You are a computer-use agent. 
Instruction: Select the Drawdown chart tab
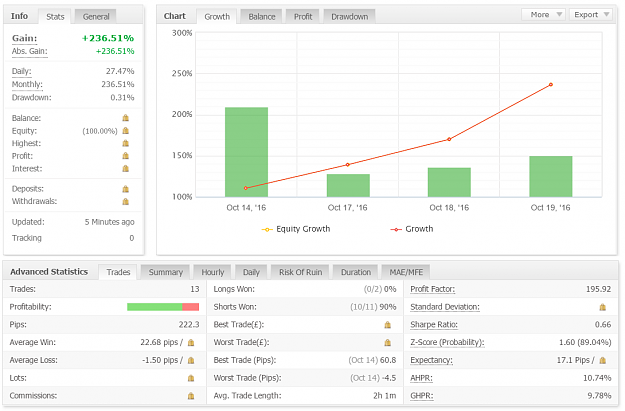(x=350, y=17)
